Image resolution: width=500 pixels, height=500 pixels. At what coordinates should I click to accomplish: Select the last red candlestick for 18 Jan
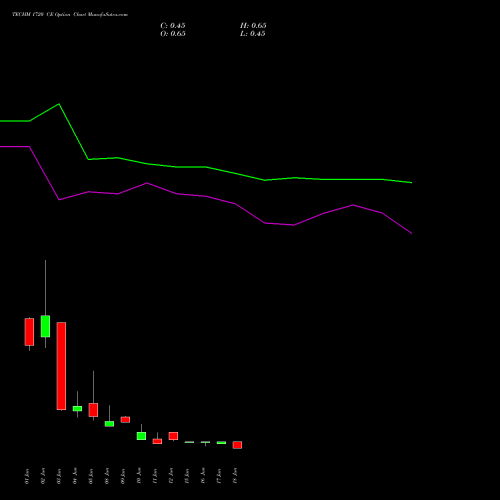pos(237,445)
